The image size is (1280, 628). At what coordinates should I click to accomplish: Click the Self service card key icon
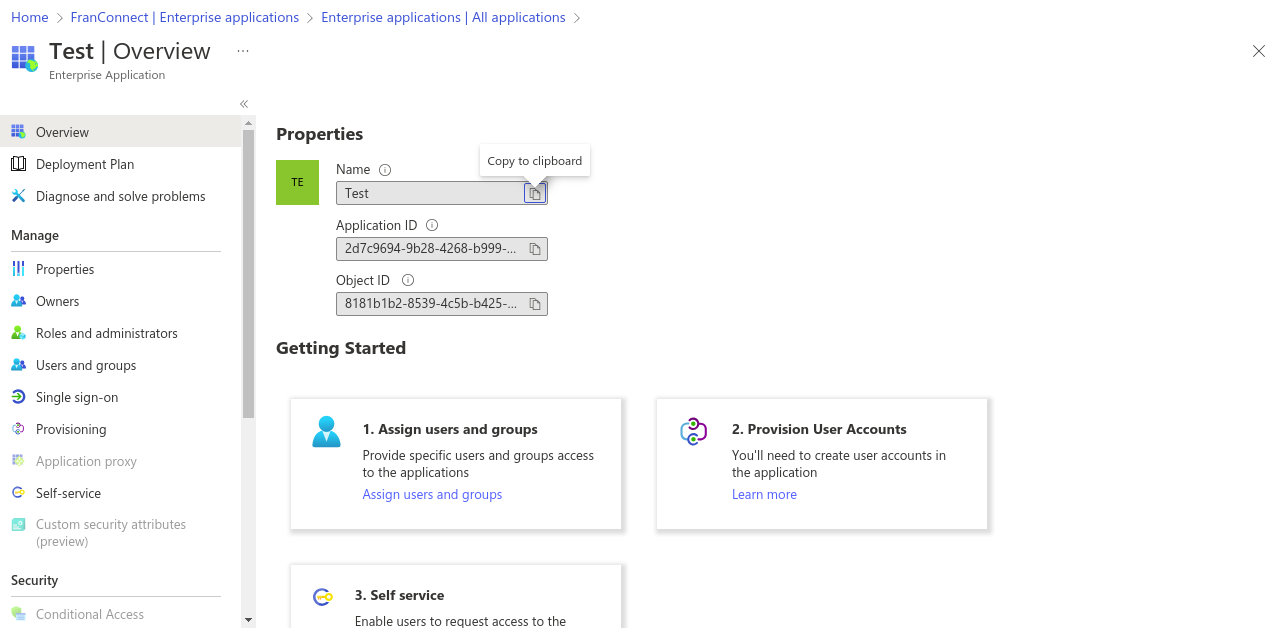coord(322,597)
